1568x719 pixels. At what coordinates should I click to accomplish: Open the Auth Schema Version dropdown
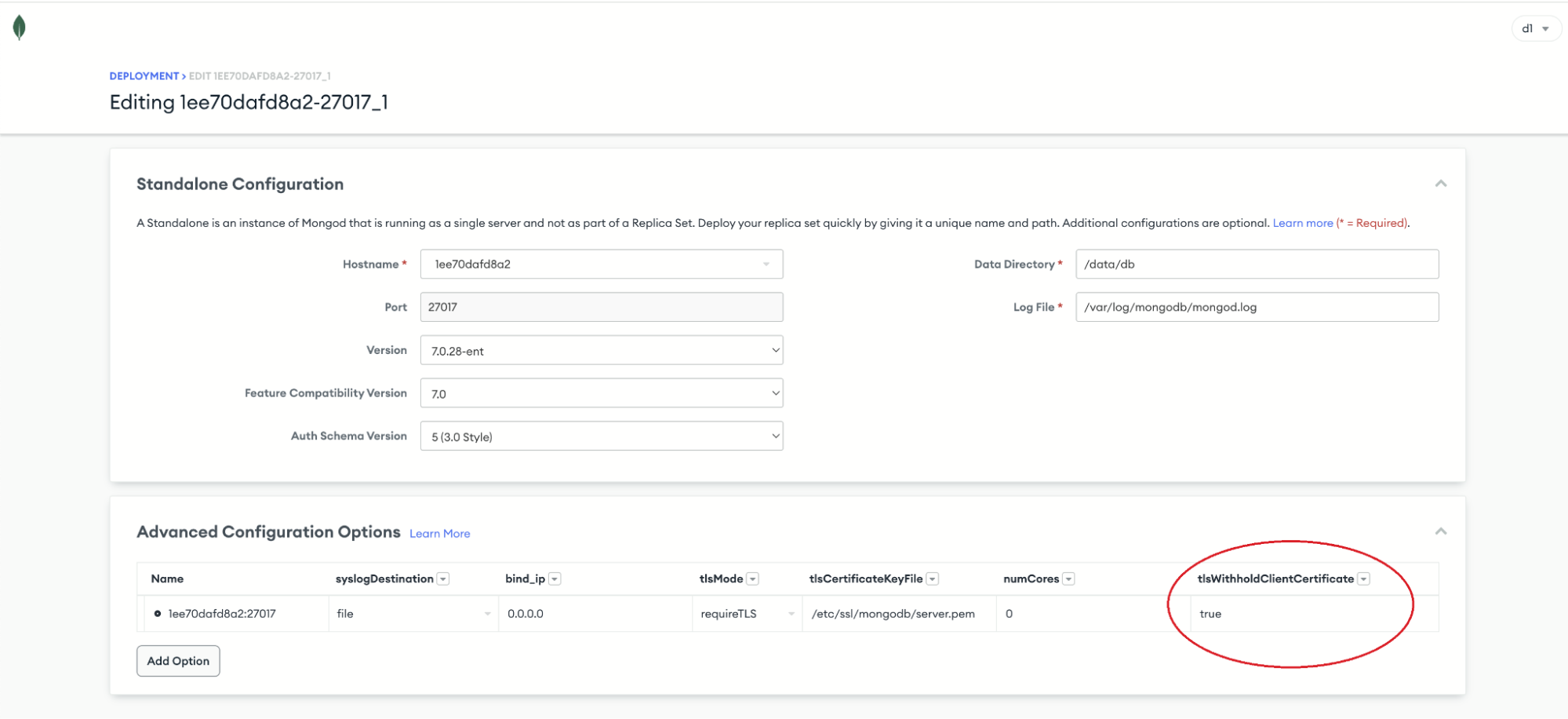point(602,436)
